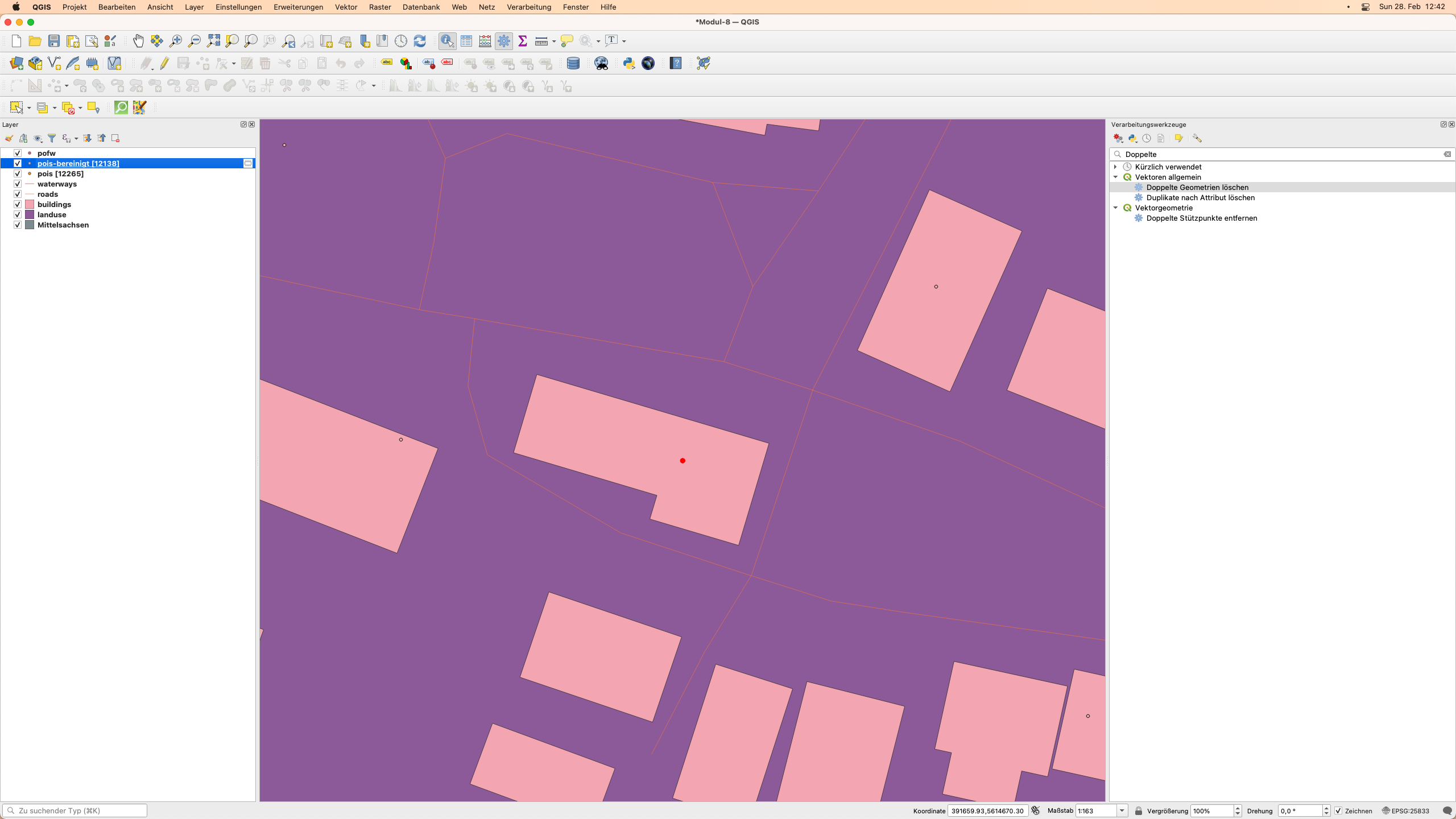Click the 'Doppelte Geometrien löschen' tool
The width and height of the screenshot is (1456, 819).
click(x=1197, y=187)
